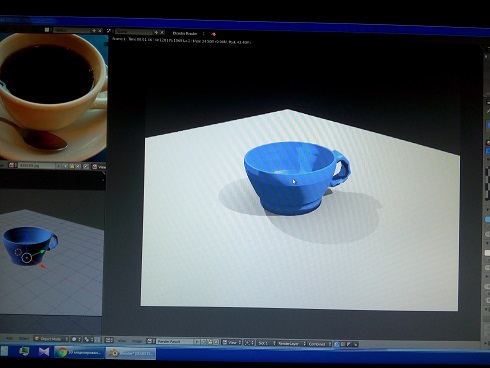Click the image editor type icon
This screenshot has width=490, height=368.
(x=109, y=340)
